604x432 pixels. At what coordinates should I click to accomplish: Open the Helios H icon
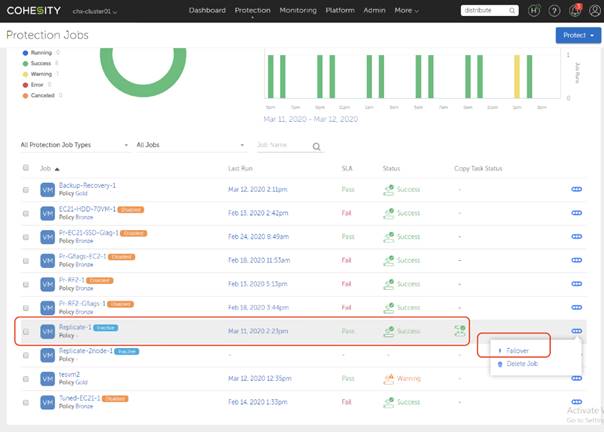tap(534, 11)
